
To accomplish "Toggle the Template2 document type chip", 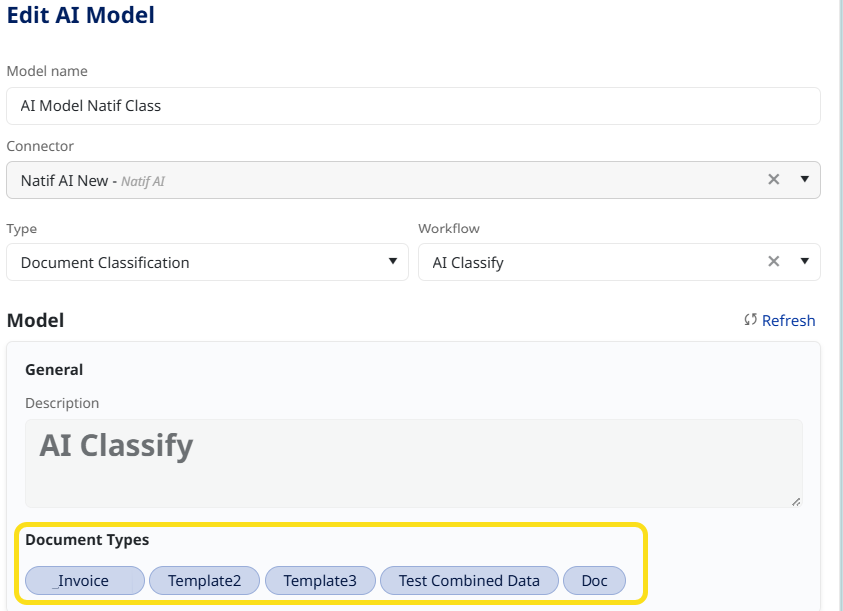I will click(x=204, y=580).
